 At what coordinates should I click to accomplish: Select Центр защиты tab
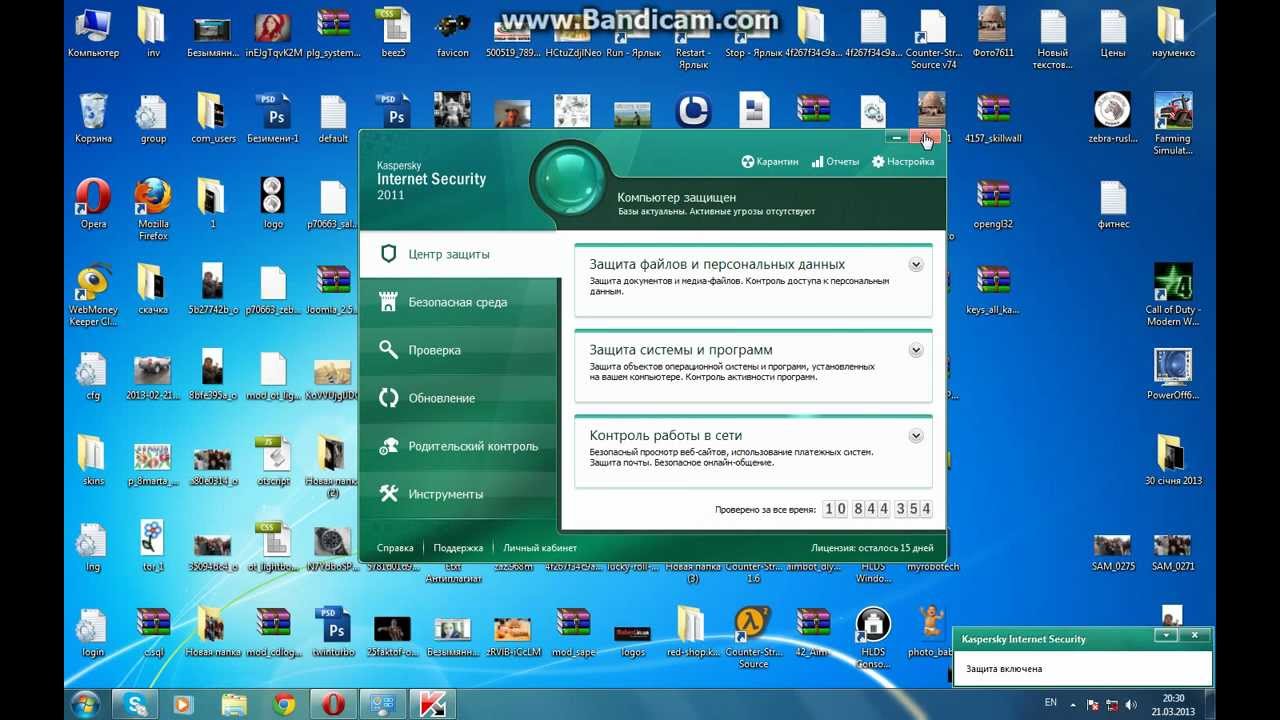pos(460,254)
